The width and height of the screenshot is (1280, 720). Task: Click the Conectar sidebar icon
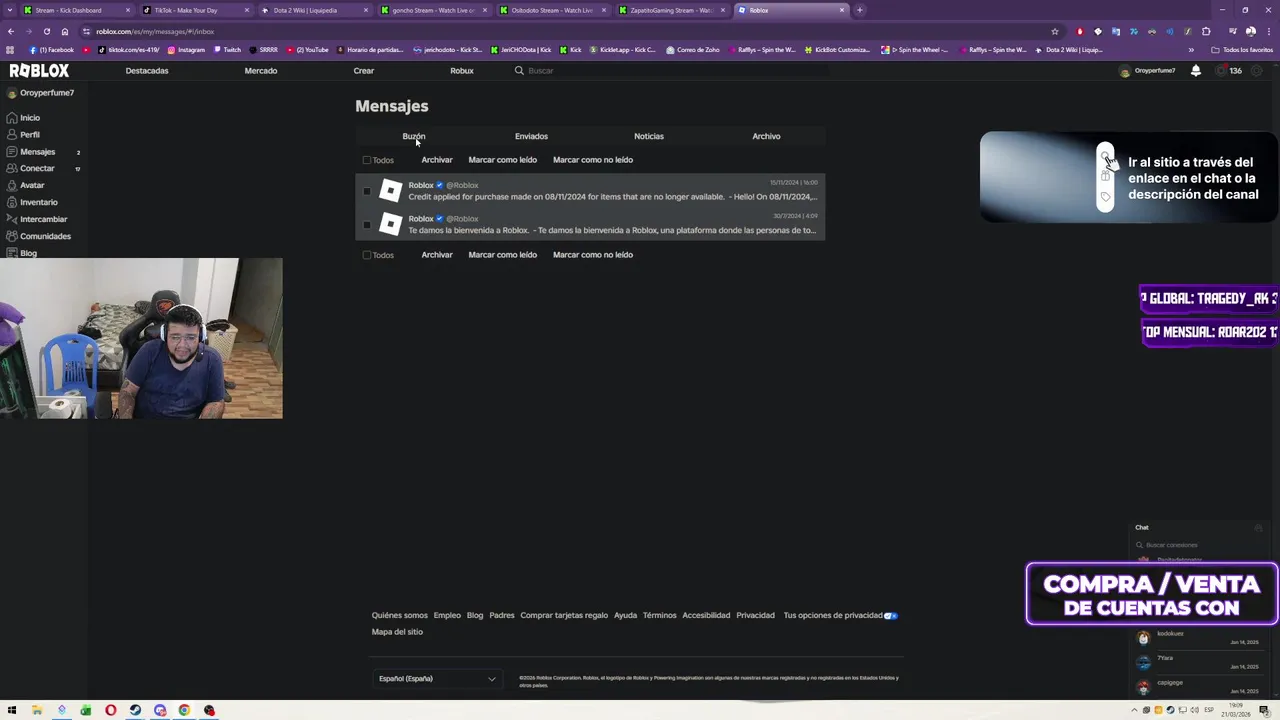[x=12, y=168]
